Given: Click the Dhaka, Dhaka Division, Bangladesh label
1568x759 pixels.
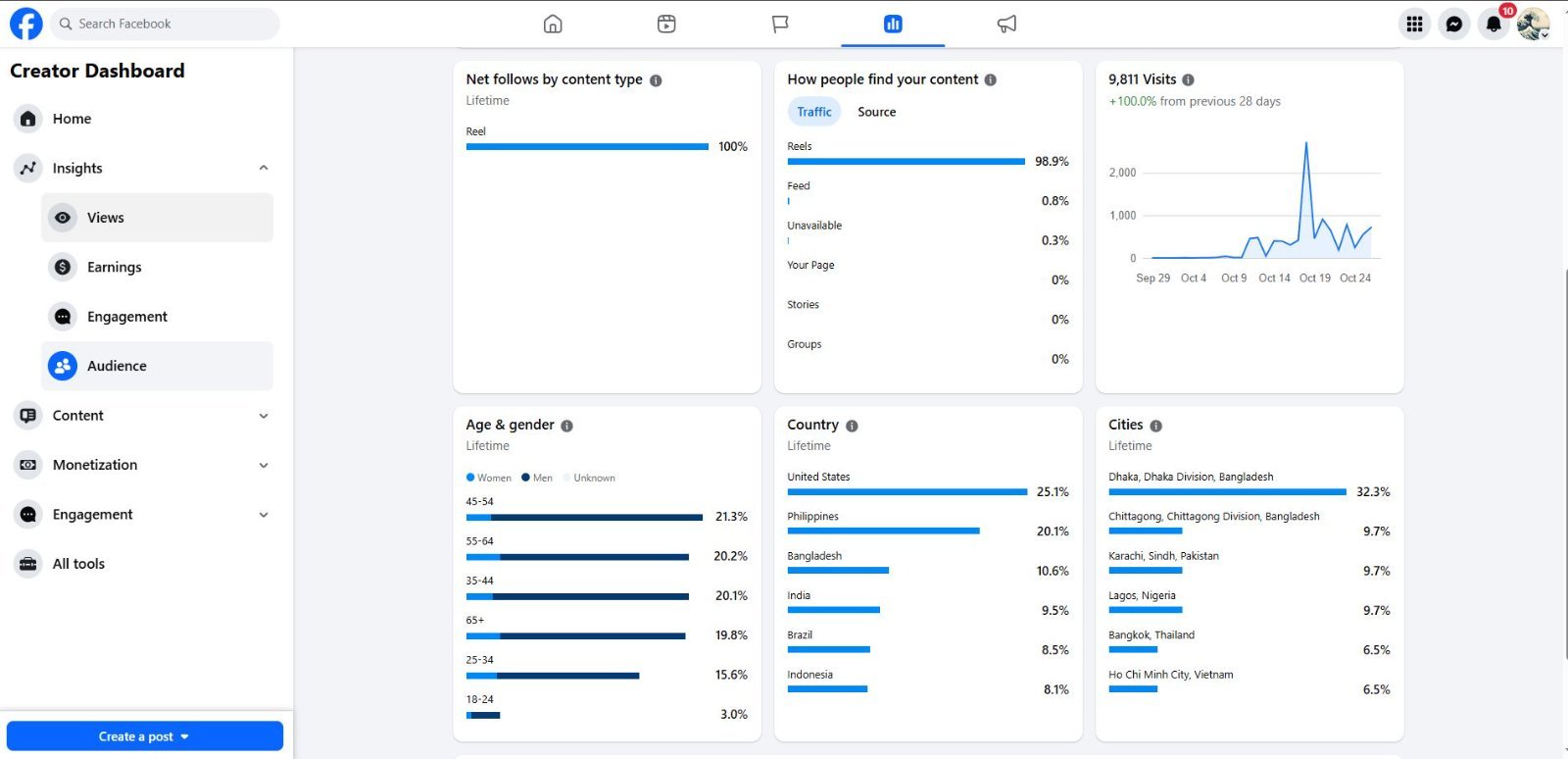Looking at the screenshot, I should click(1191, 477).
